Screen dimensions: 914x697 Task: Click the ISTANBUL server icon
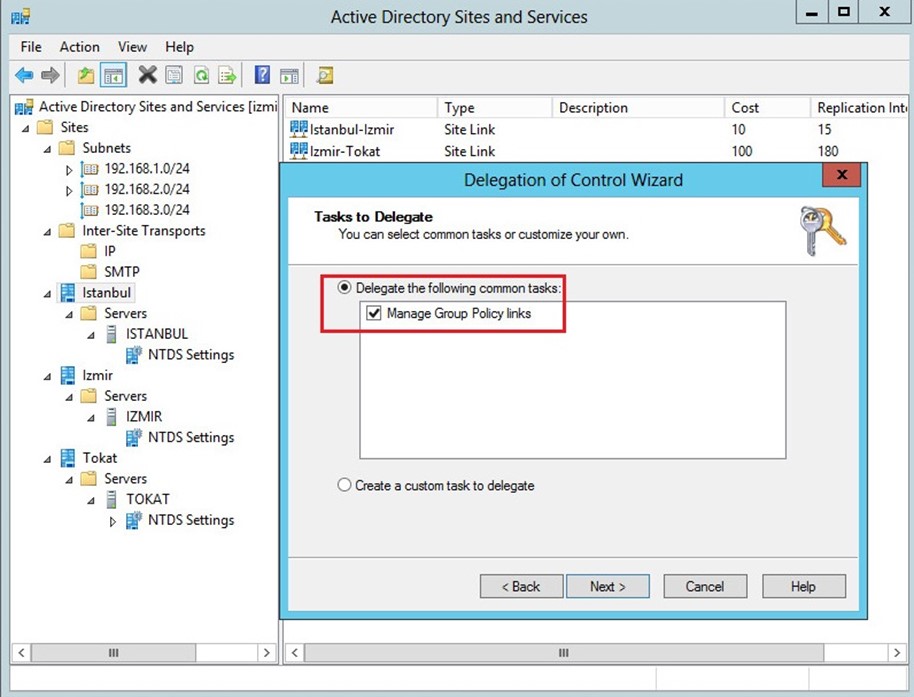tap(111, 334)
